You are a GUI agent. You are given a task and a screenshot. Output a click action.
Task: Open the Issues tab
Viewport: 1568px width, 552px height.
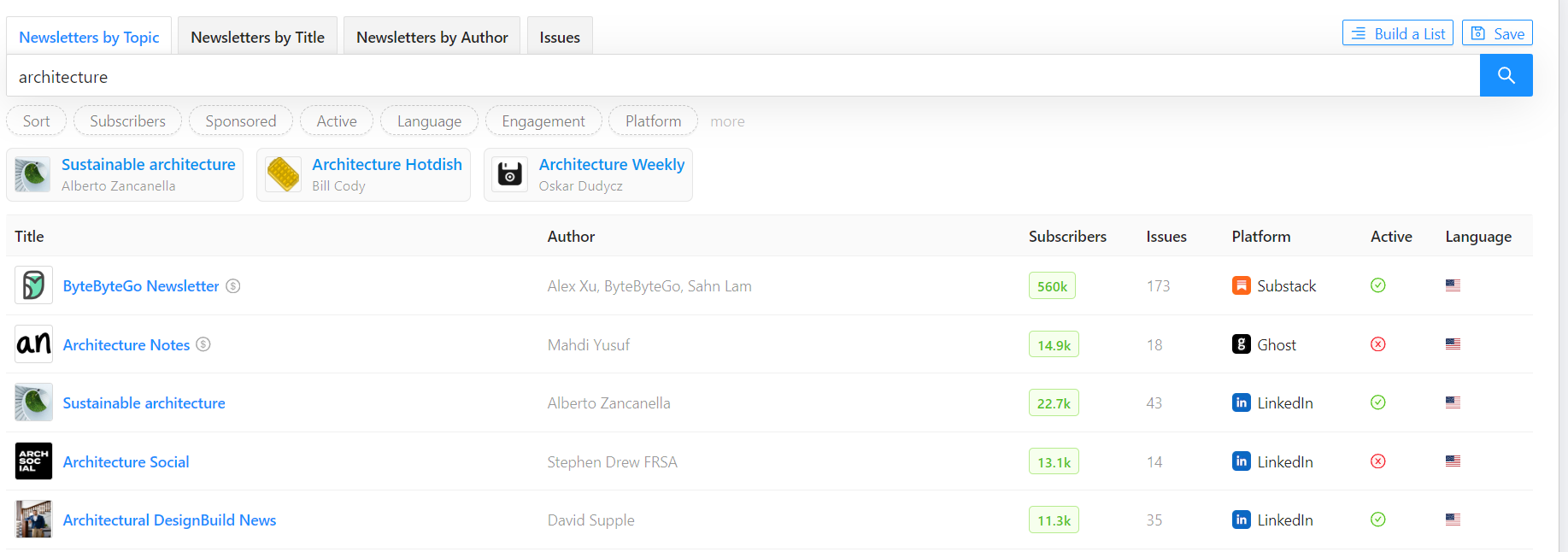point(560,37)
